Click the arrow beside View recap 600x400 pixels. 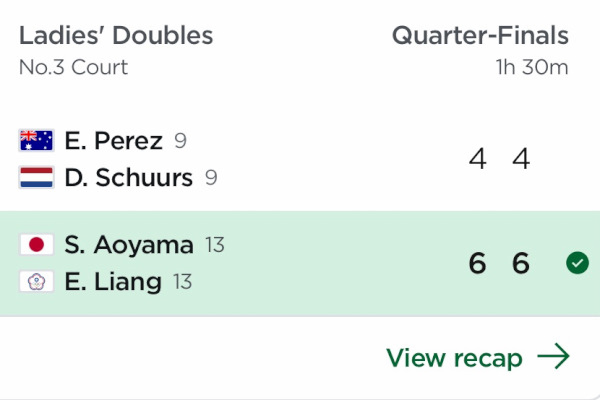click(x=553, y=356)
